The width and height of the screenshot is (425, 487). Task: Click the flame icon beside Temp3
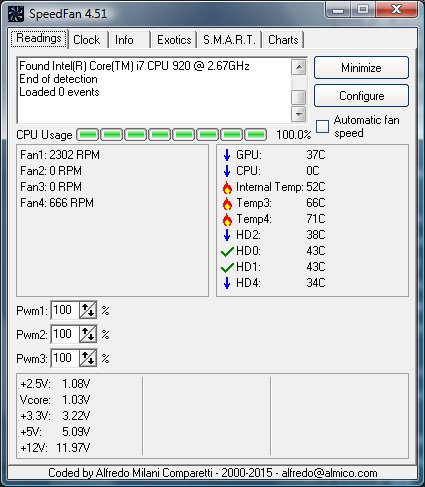click(227, 203)
